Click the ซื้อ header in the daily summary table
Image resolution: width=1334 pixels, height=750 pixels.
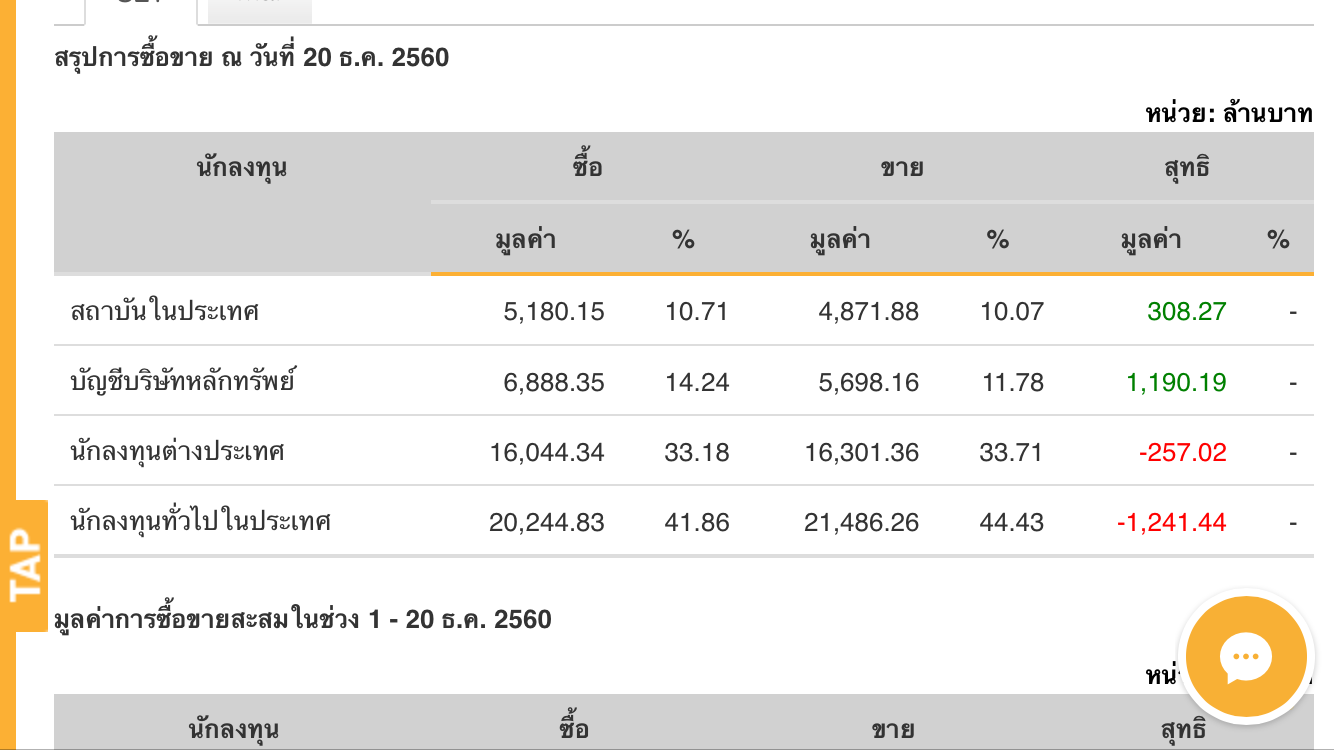[587, 168]
